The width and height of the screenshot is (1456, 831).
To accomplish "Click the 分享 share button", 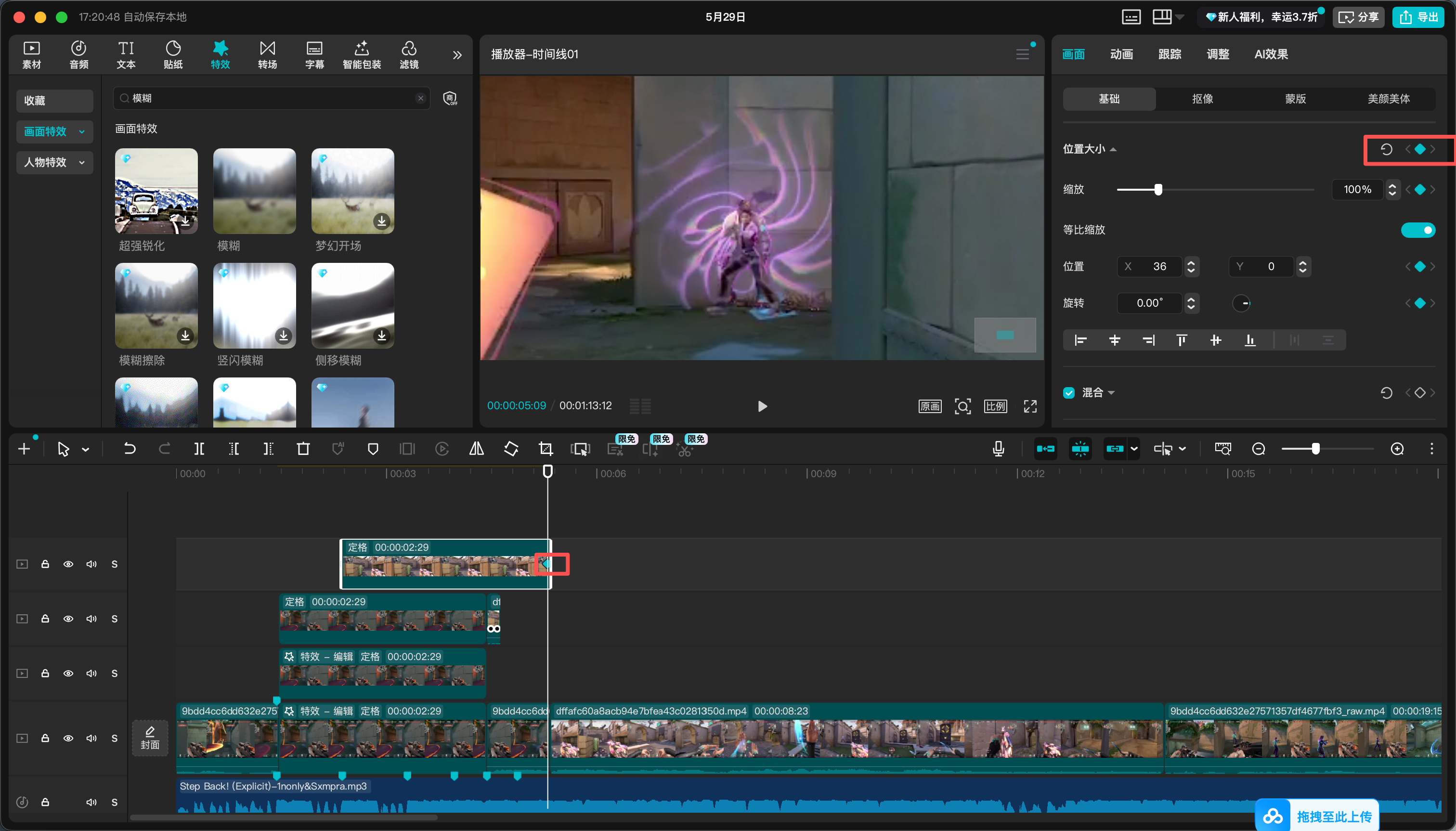I will click(1358, 17).
